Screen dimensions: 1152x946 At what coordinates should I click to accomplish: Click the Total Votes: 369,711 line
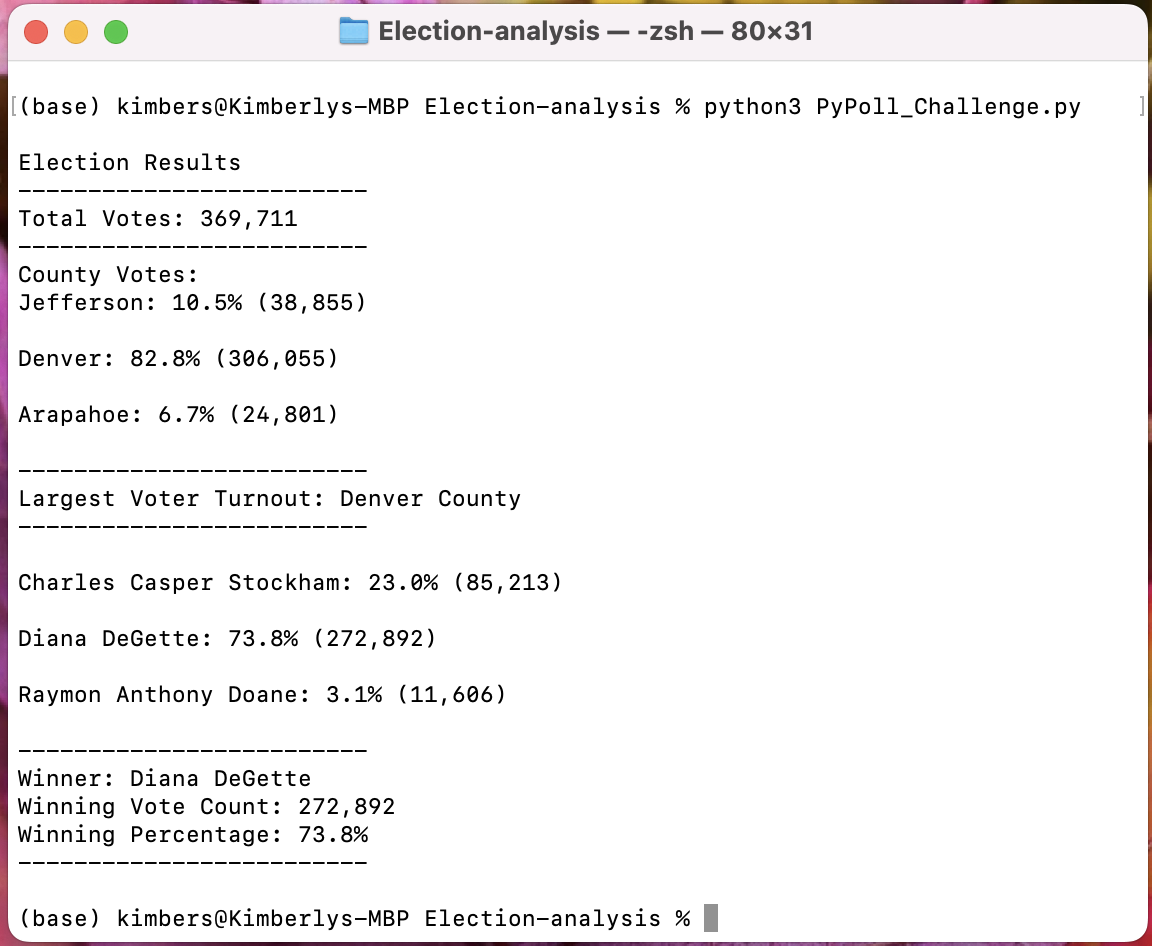[157, 218]
